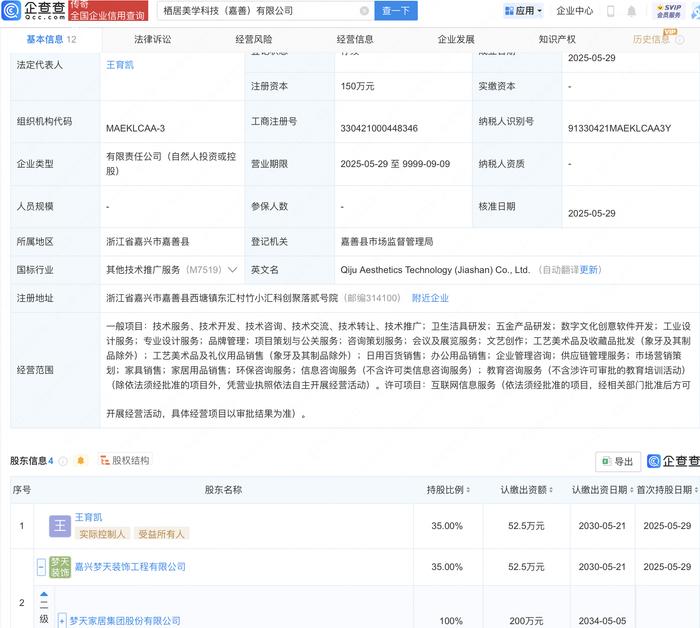Click the level up arrow in row 2

tap(44, 594)
